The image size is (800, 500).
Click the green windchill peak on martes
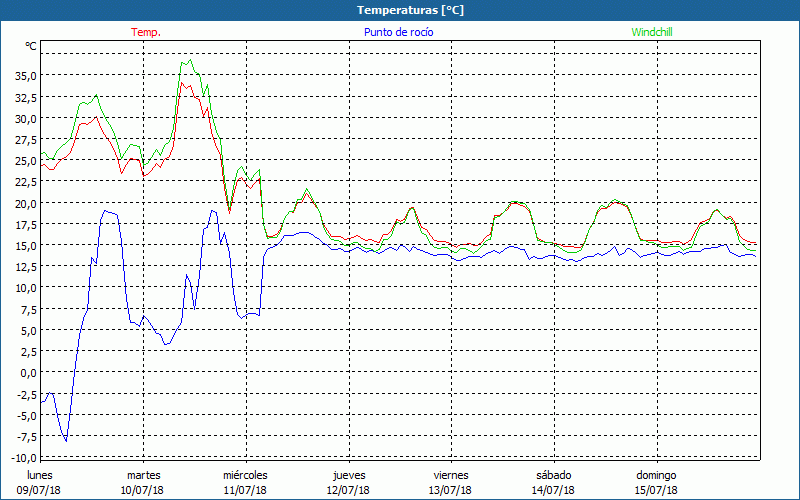(x=190, y=60)
